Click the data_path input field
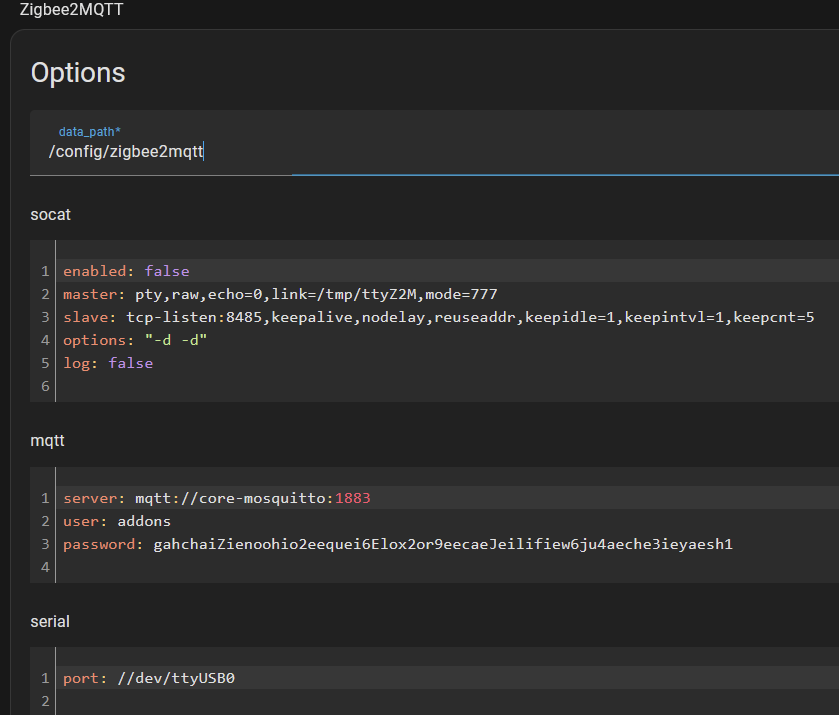839x715 pixels. point(400,151)
